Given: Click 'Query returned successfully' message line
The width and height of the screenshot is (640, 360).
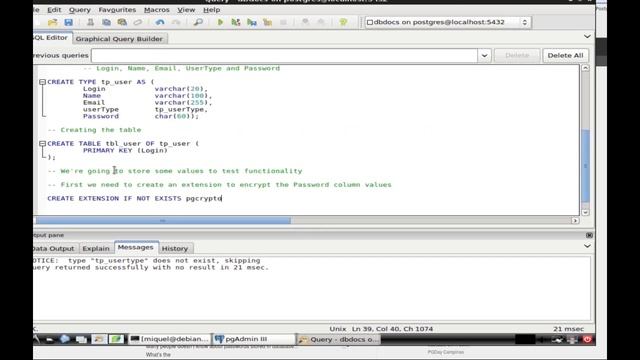Looking at the screenshot, I should pyautogui.click(x=151, y=268).
